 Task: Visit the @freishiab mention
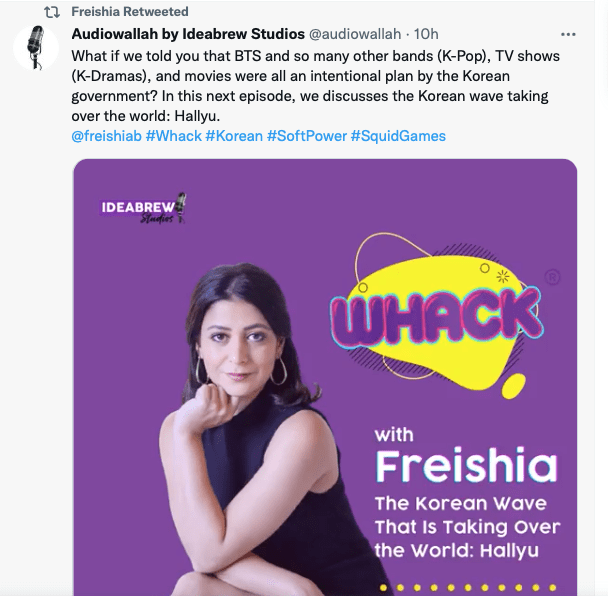click(x=105, y=135)
